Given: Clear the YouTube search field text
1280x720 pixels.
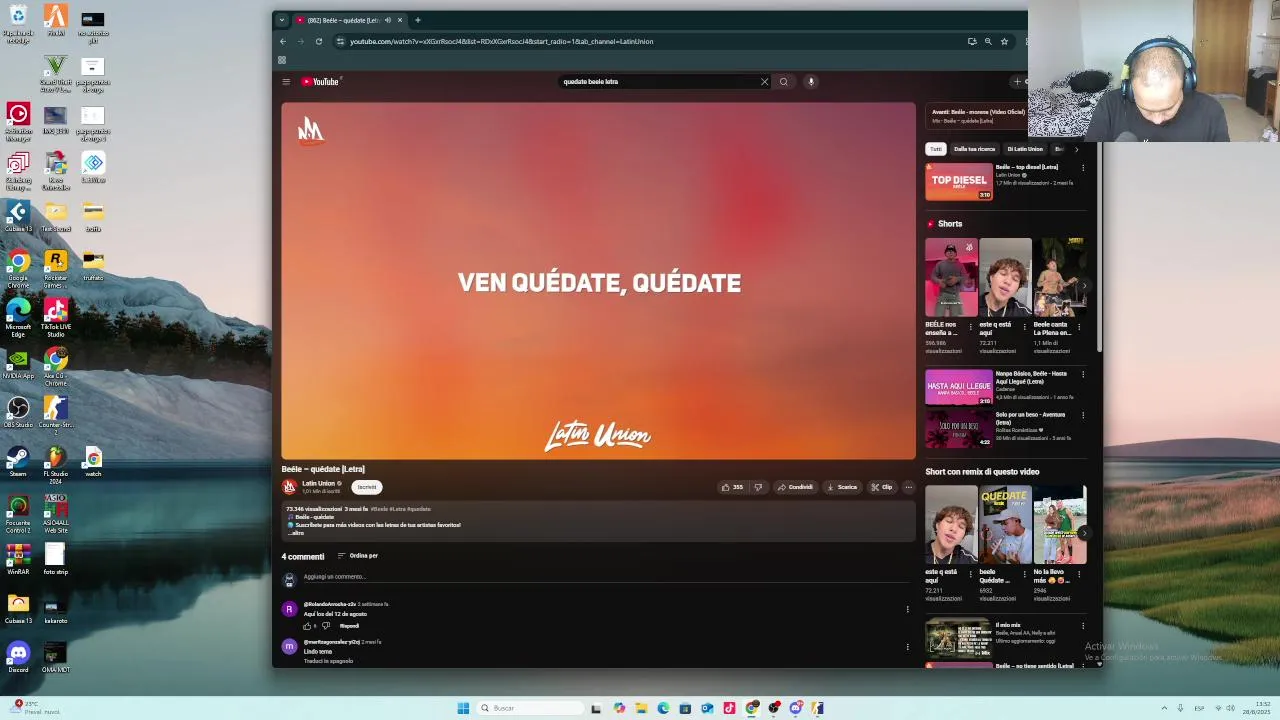Looking at the screenshot, I should click(765, 82).
